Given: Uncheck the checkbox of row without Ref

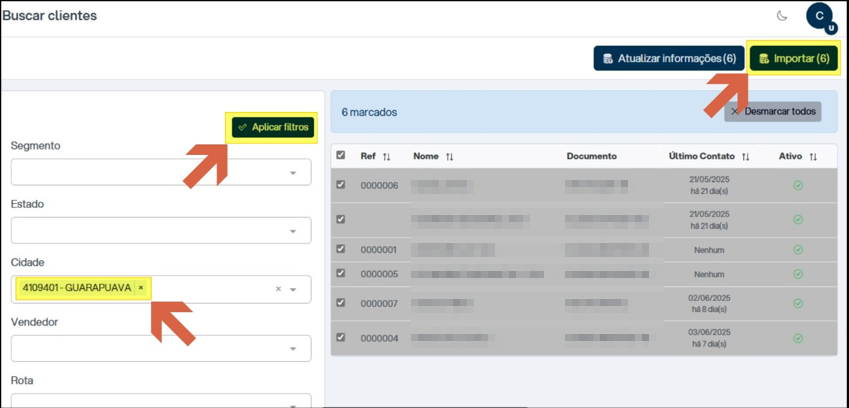Looking at the screenshot, I should (x=341, y=219).
